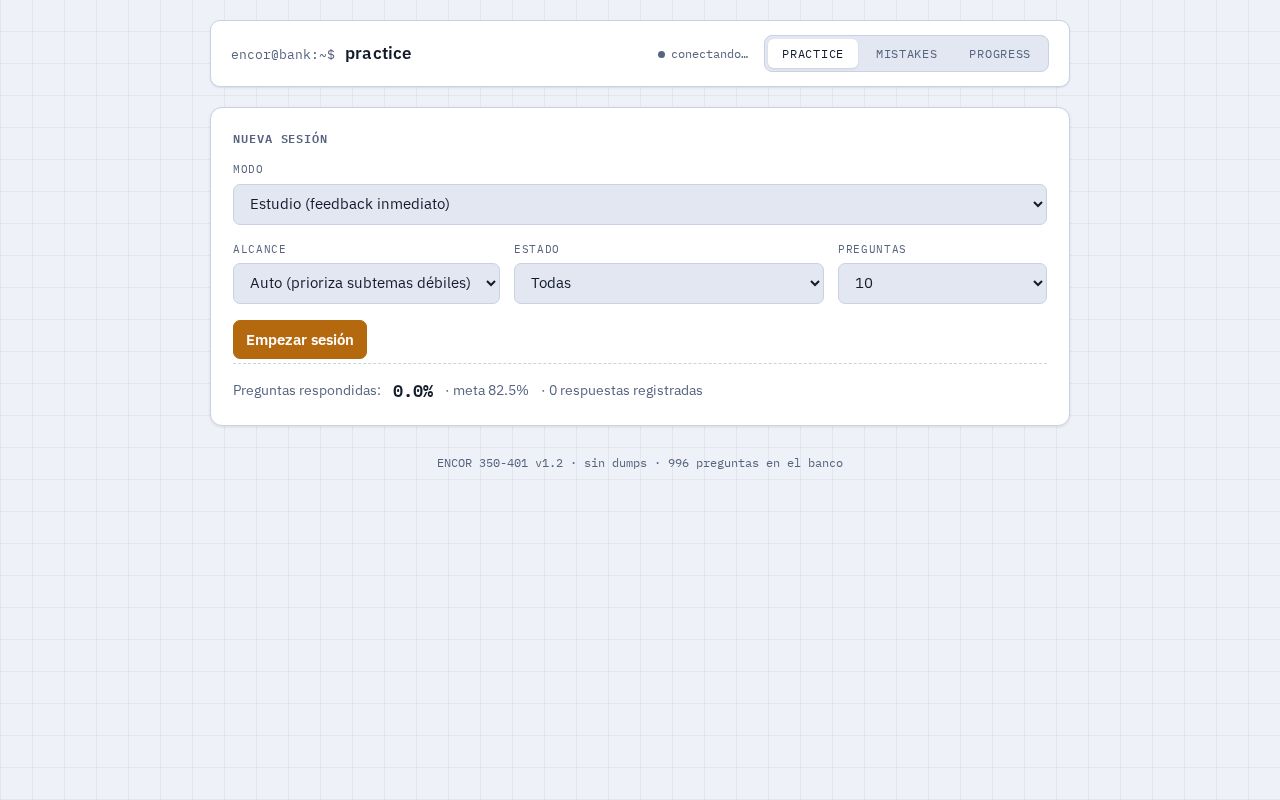This screenshot has width=1280, height=800.
Task: Click the 'encor@bank:~$' prompt text
Action: [283, 54]
